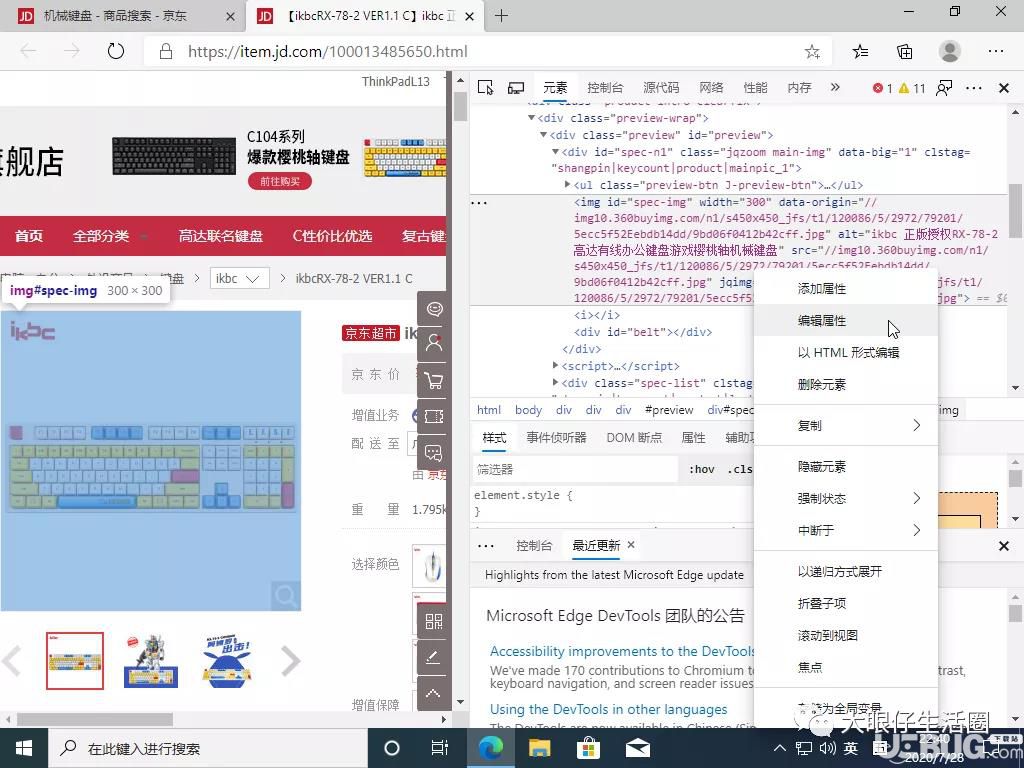Switch to 元素 tab in DevTools
The width and height of the screenshot is (1024, 768).
click(555, 88)
